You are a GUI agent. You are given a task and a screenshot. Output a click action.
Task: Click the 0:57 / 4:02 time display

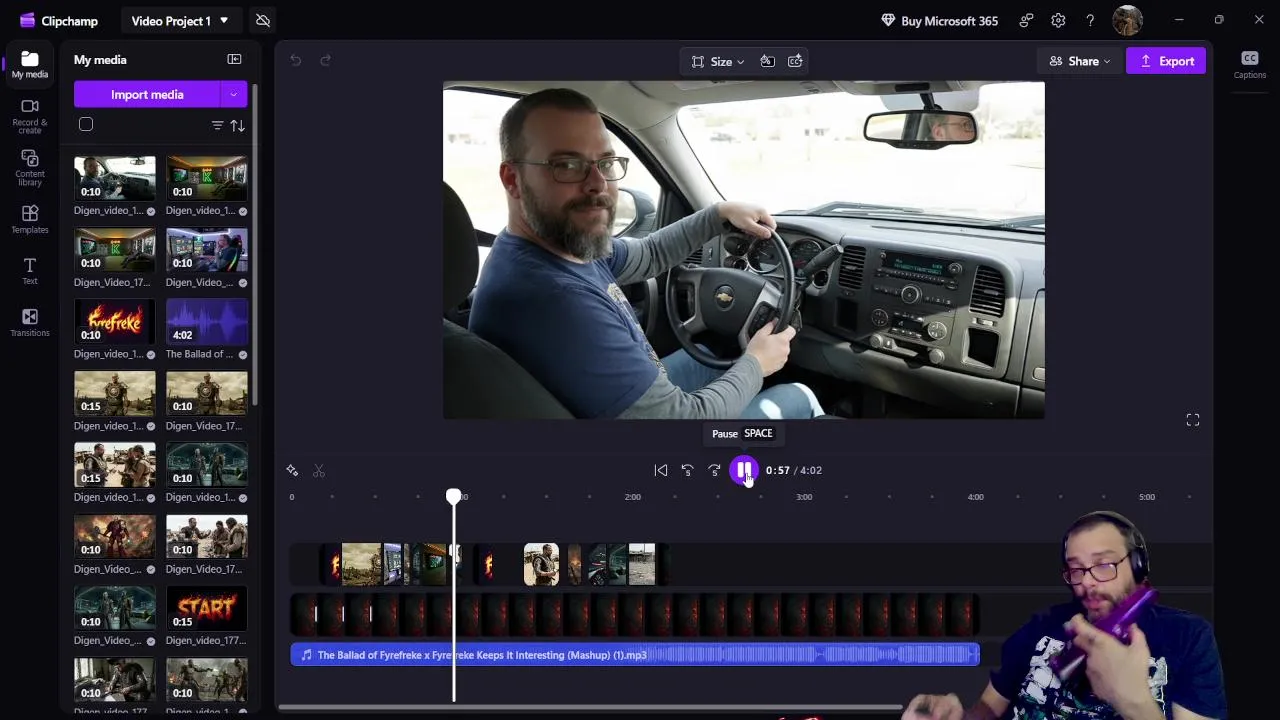pyautogui.click(x=794, y=470)
